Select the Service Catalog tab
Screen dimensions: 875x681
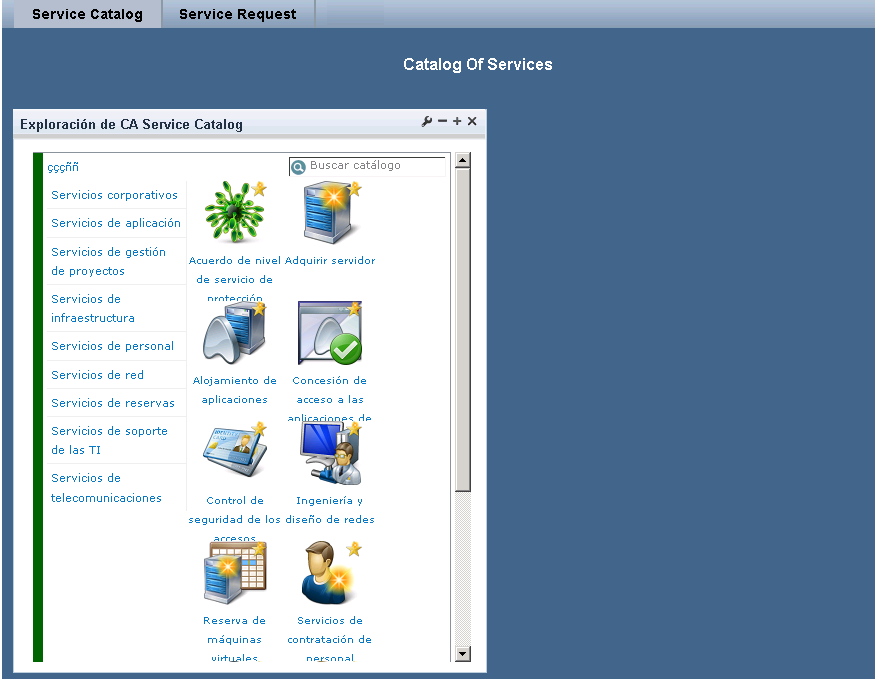(x=87, y=14)
